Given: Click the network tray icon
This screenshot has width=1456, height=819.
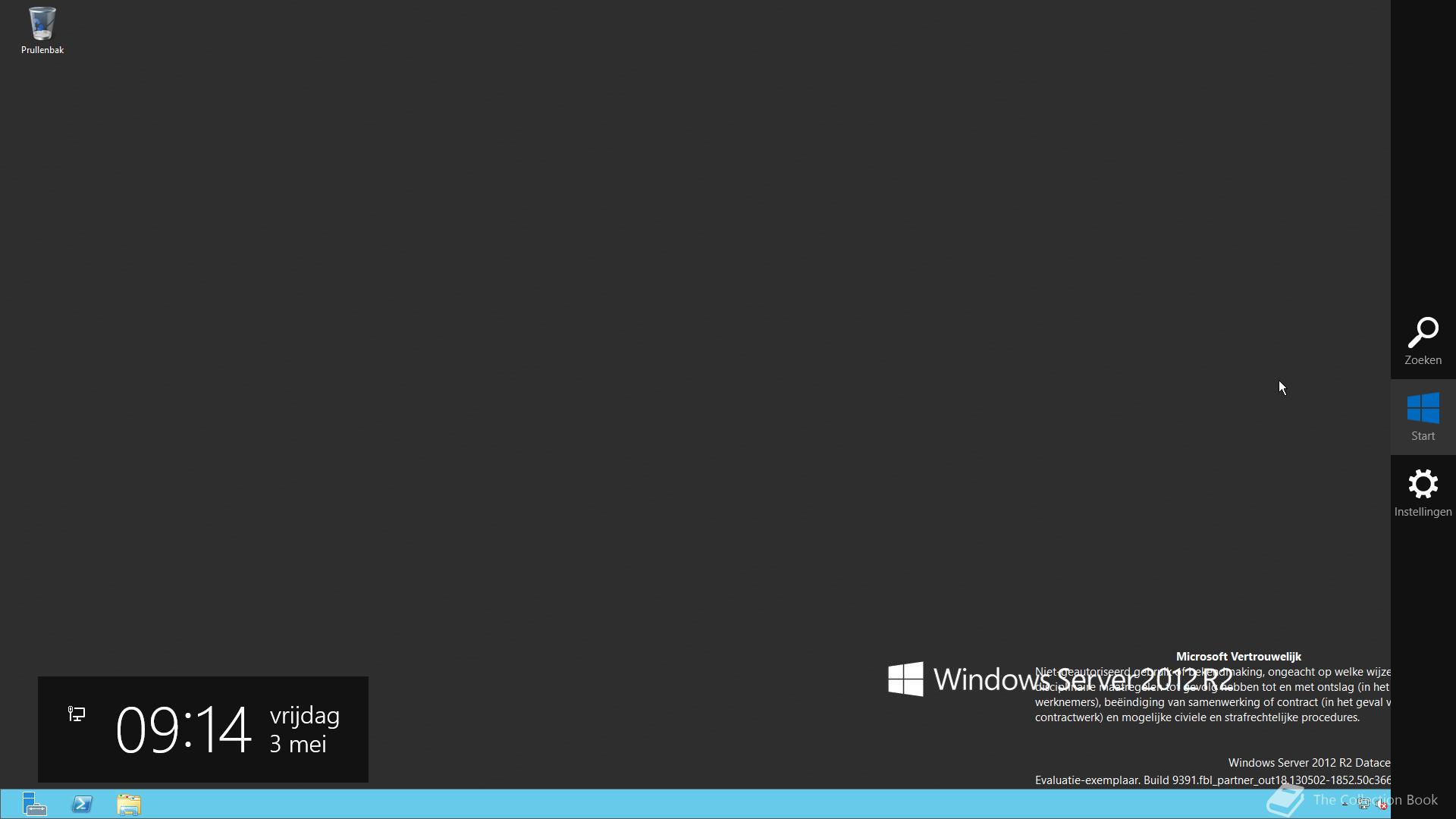Looking at the screenshot, I should 1363,803.
